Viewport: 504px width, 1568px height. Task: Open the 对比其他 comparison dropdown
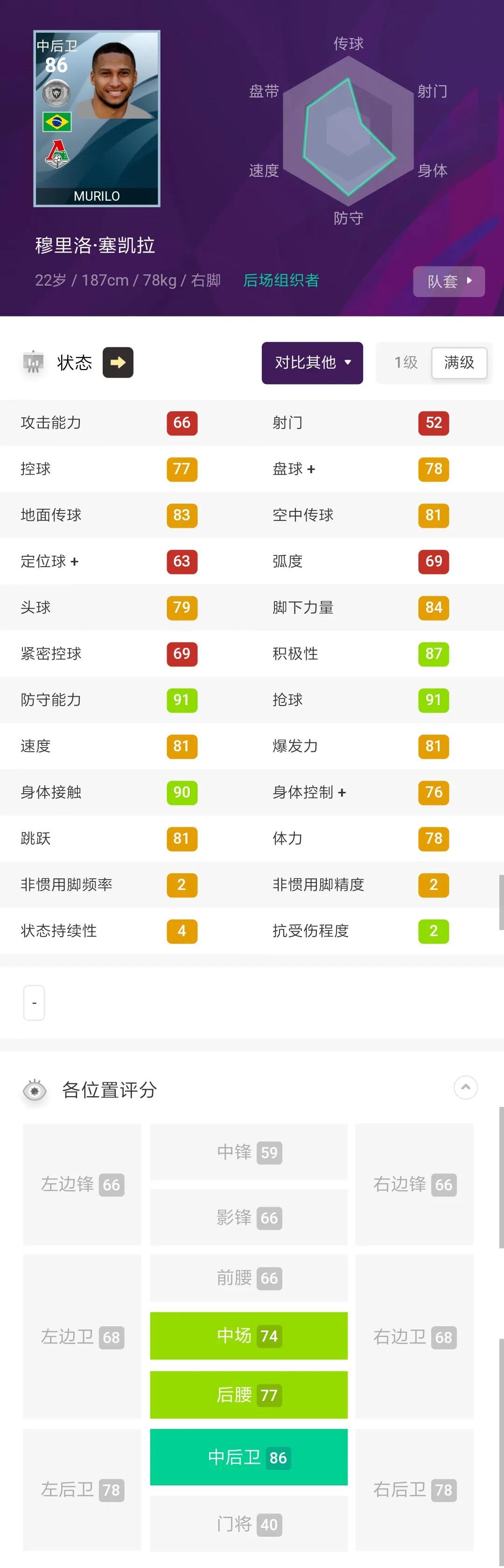[x=312, y=363]
